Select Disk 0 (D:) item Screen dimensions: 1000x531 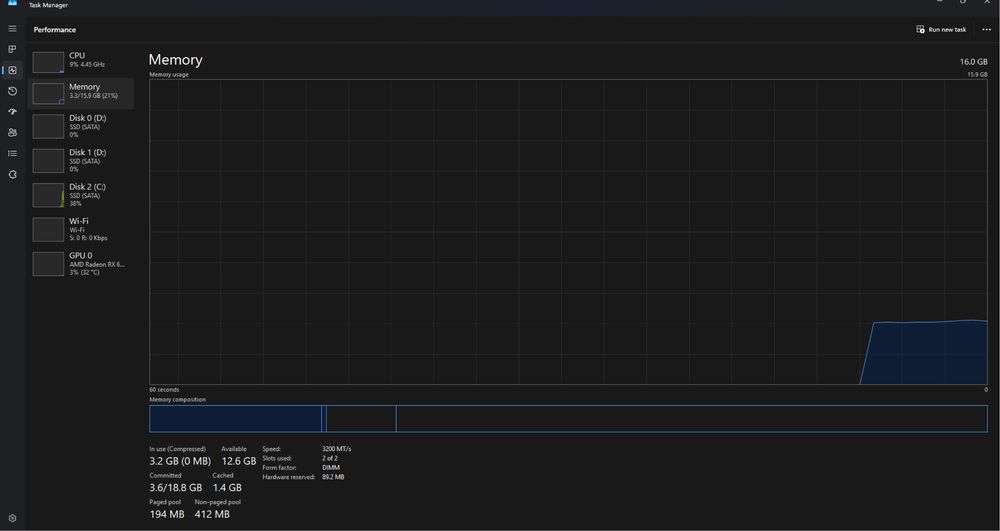(81, 126)
